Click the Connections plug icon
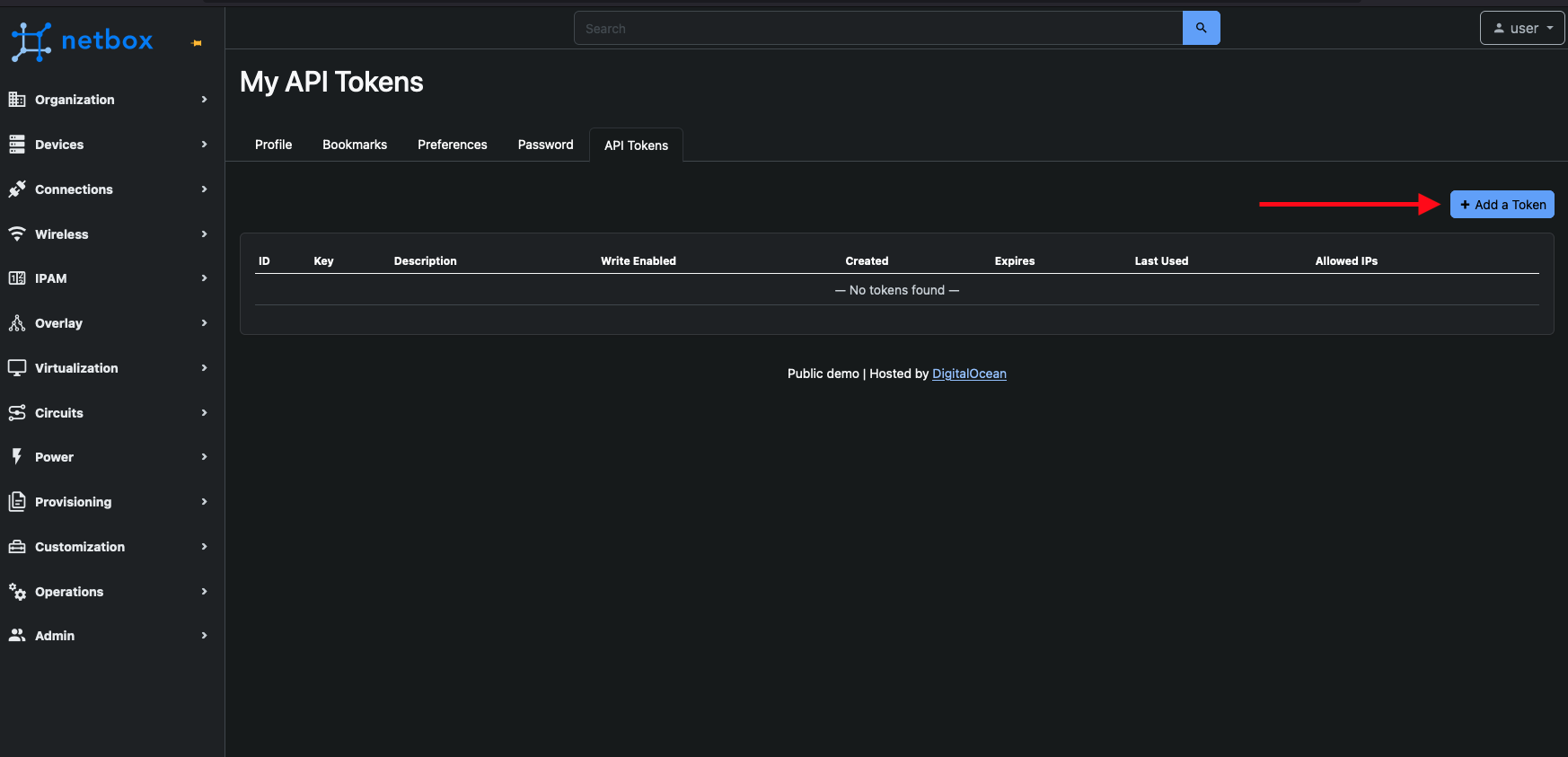Screen dimensions: 1568x757 click(x=17, y=189)
